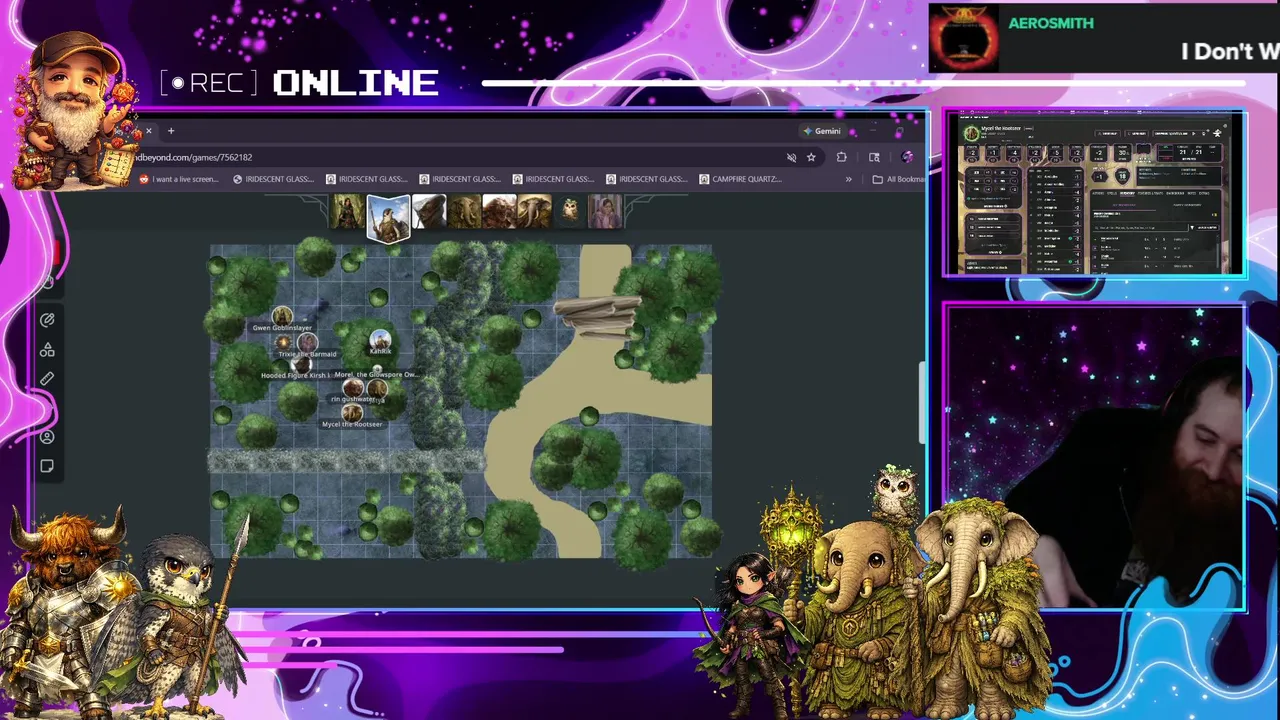The height and width of the screenshot is (720, 1280).
Task: Click the character sheet window preview
Action: coord(1095,194)
